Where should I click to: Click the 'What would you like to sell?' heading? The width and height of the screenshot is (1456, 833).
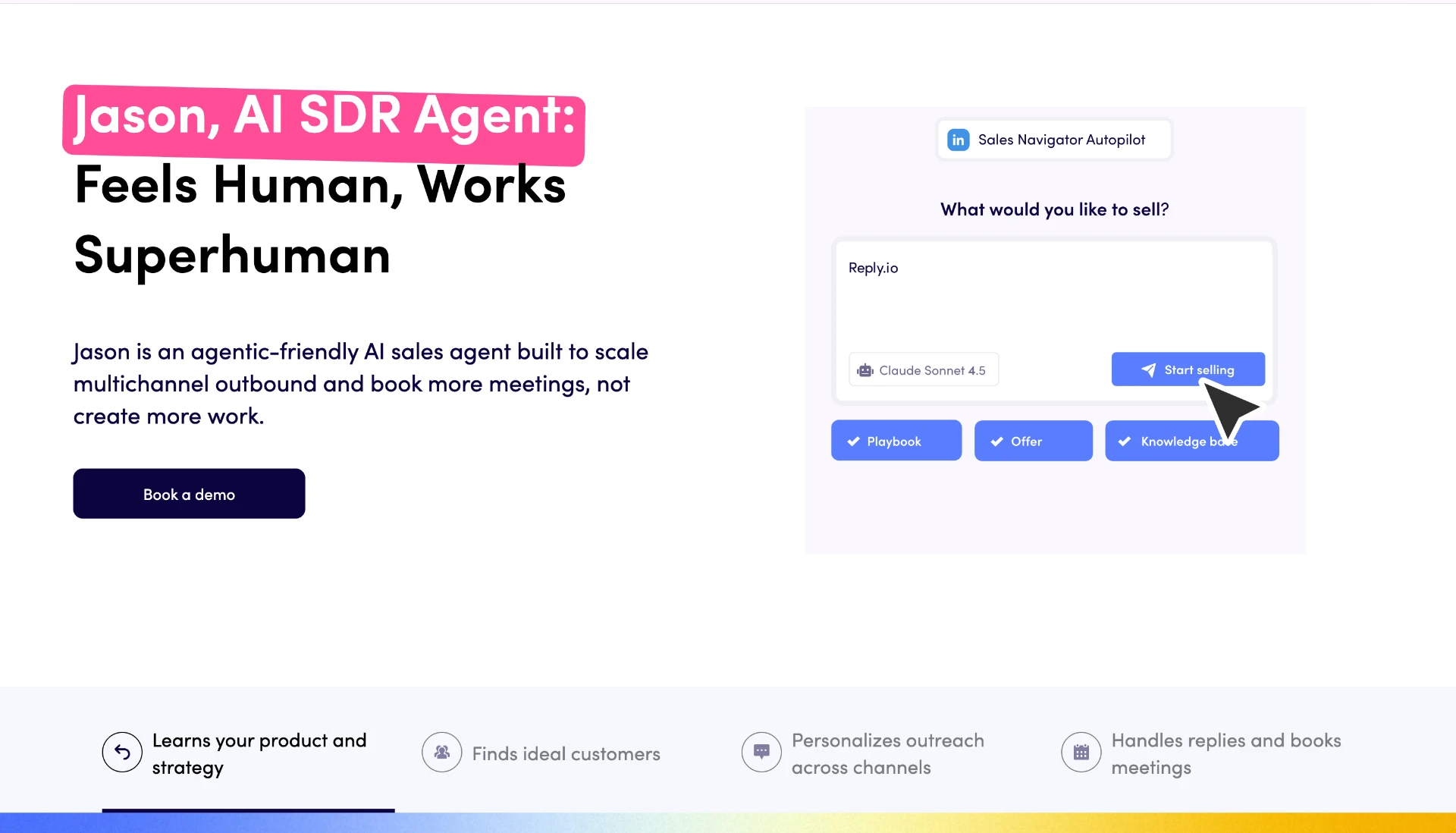pyautogui.click(x=1055, y=209)
